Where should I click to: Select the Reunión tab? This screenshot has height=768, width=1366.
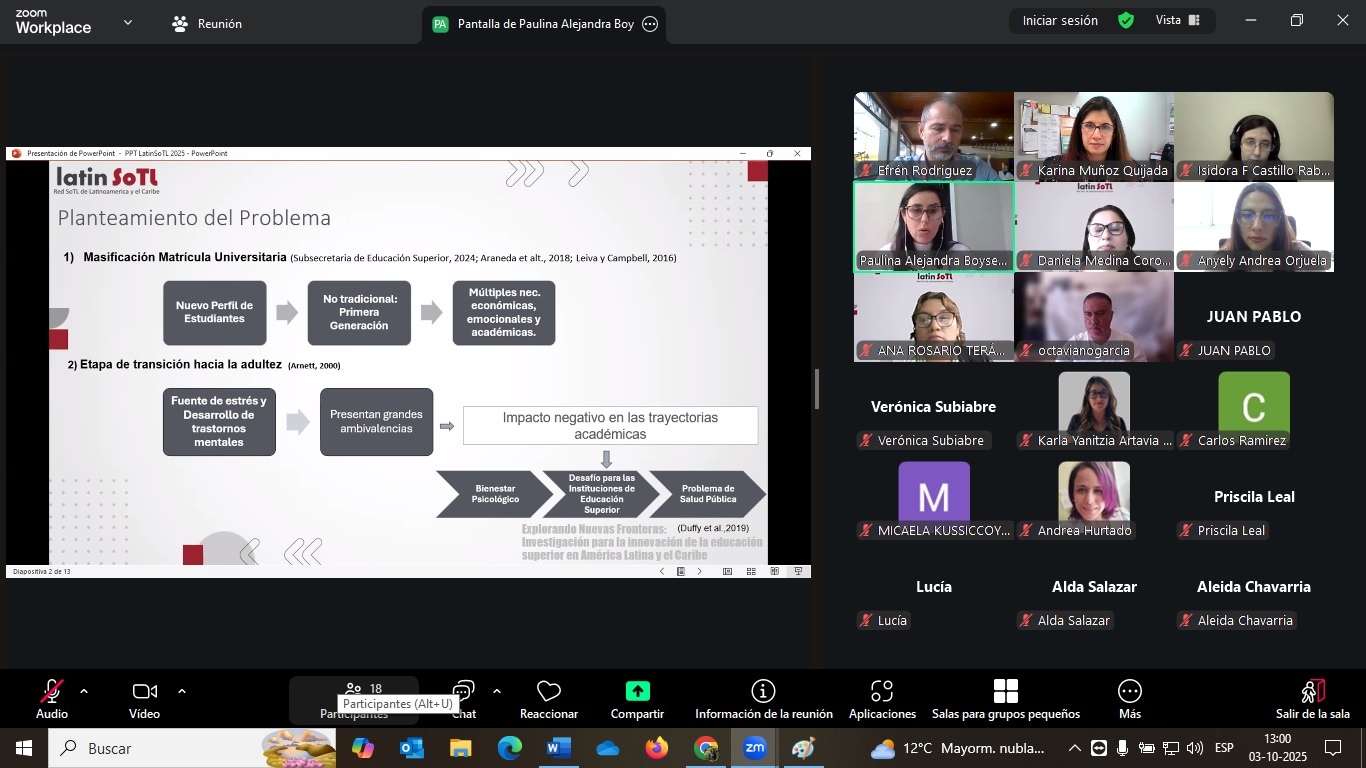(207, 24)
